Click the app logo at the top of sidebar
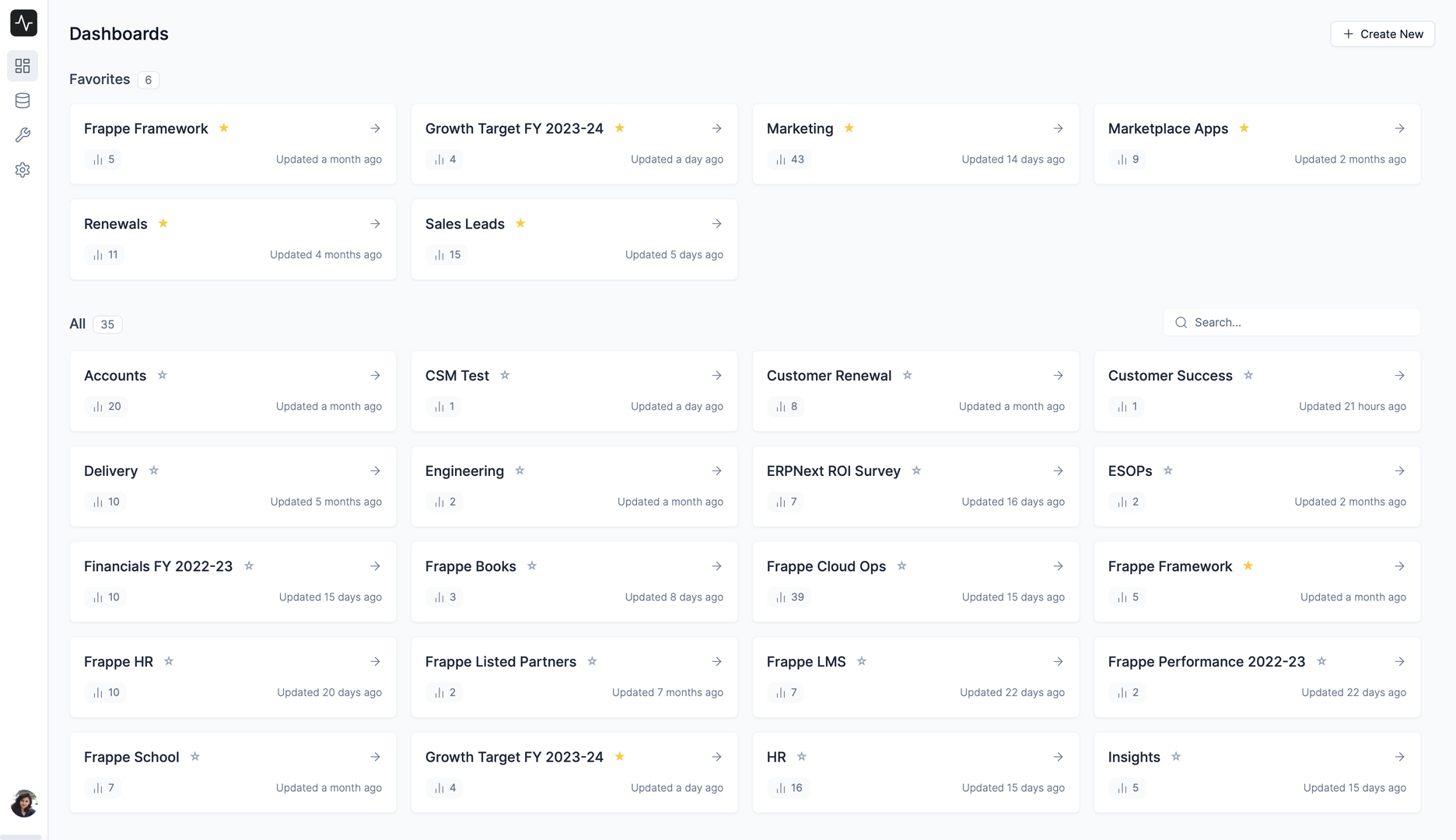Viewport: 1456px width, 840px height. (23, 23)
